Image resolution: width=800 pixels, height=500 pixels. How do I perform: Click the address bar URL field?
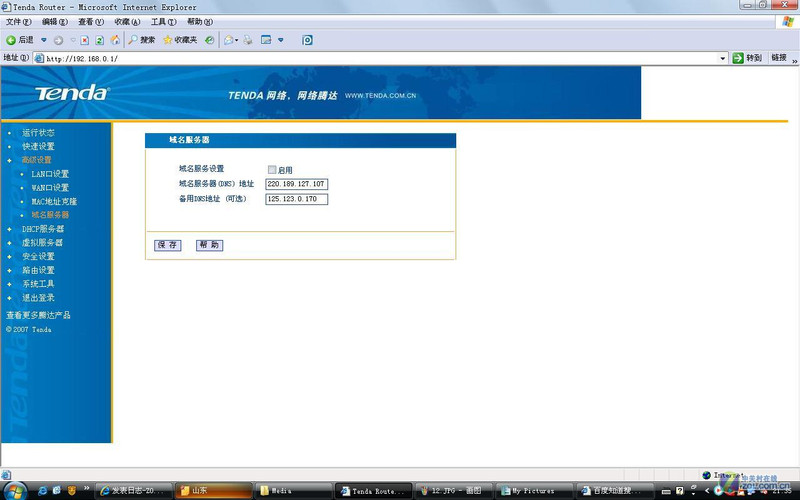coord(380,58)
